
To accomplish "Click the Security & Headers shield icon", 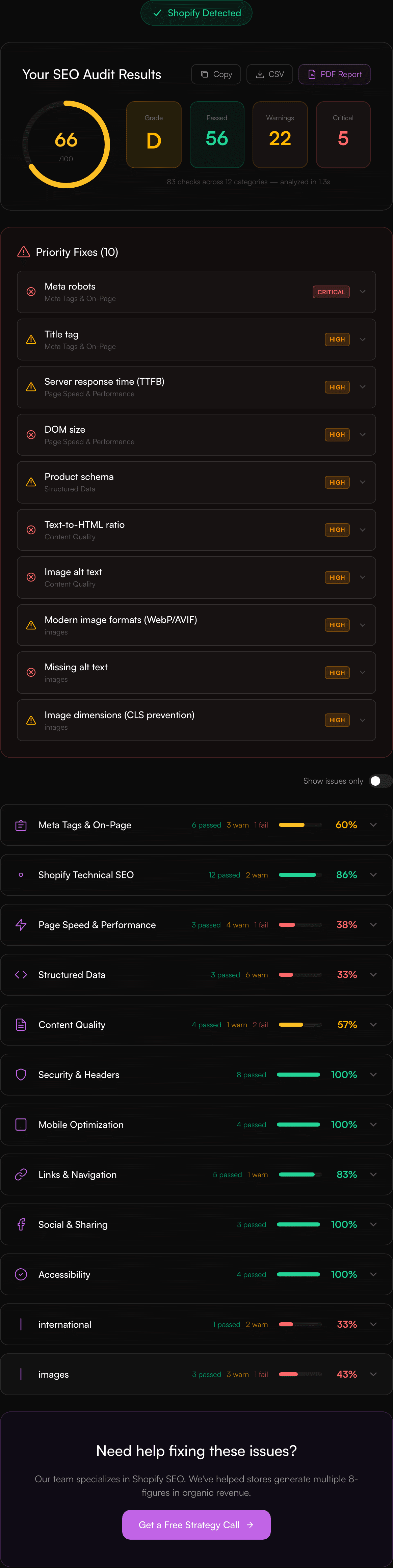I will [x=20, y=1074].
